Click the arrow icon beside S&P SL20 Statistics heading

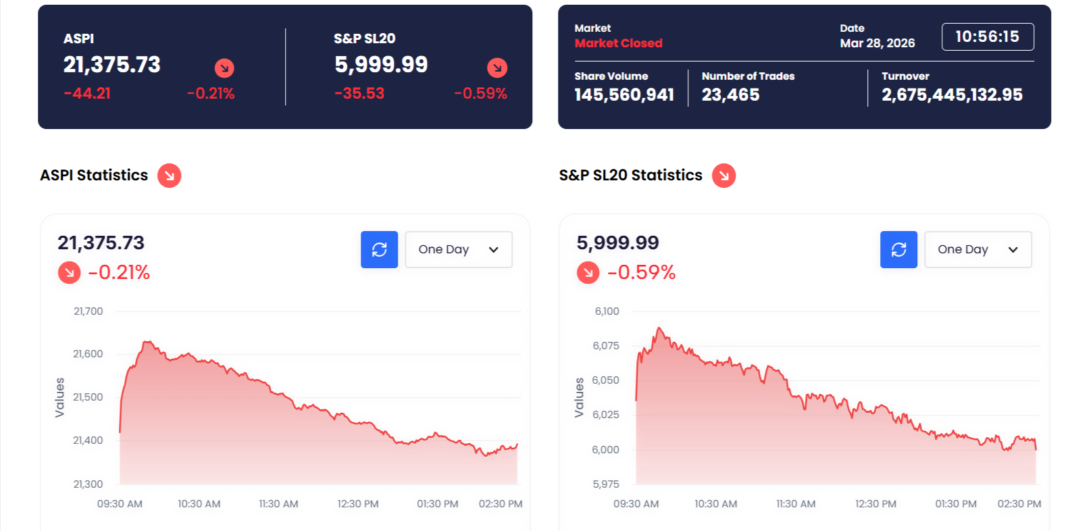point(724,176)
